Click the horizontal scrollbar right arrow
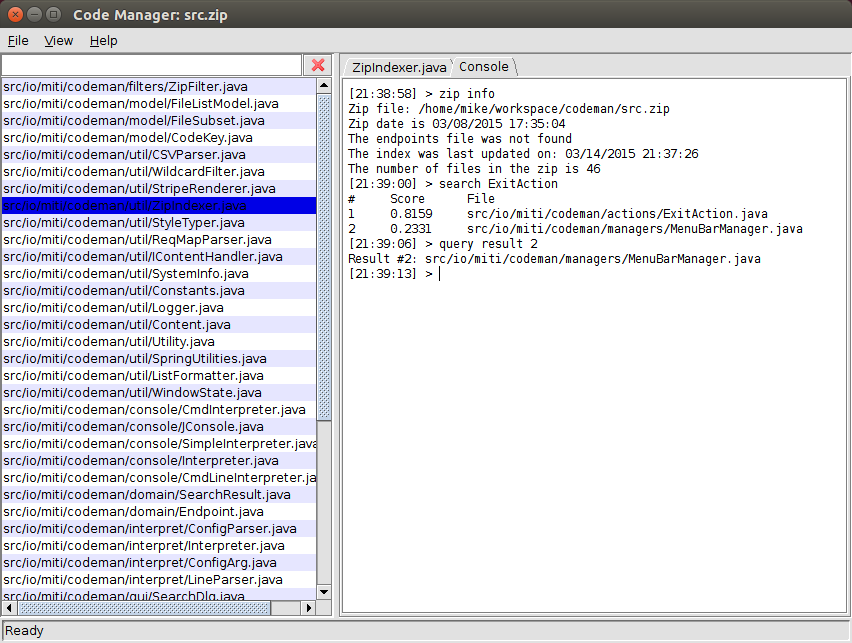Viewport: 852px width, 643px height. [307, 608]
